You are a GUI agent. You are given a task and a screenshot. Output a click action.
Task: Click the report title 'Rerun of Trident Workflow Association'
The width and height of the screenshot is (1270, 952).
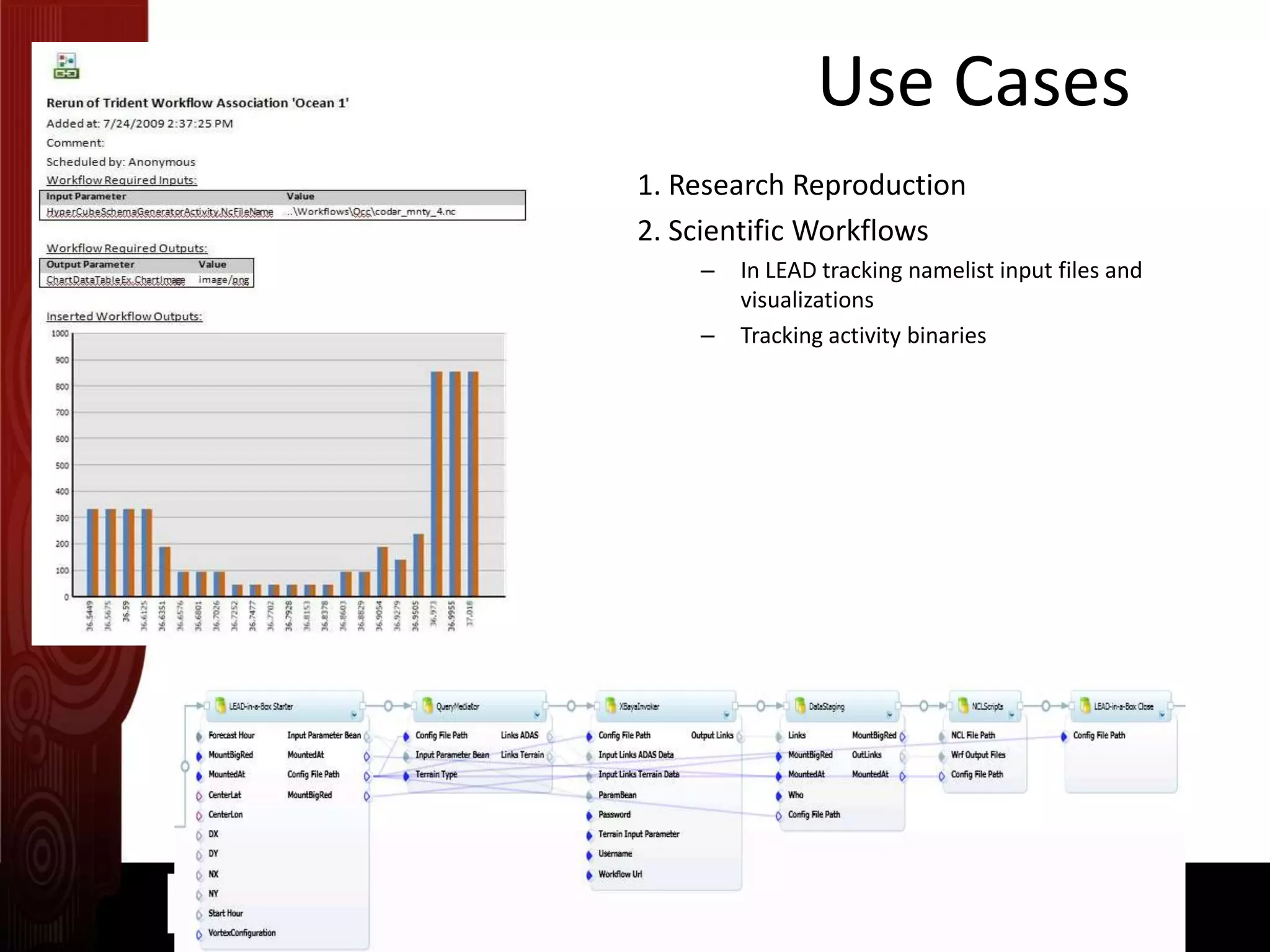(x=198, y=103)
